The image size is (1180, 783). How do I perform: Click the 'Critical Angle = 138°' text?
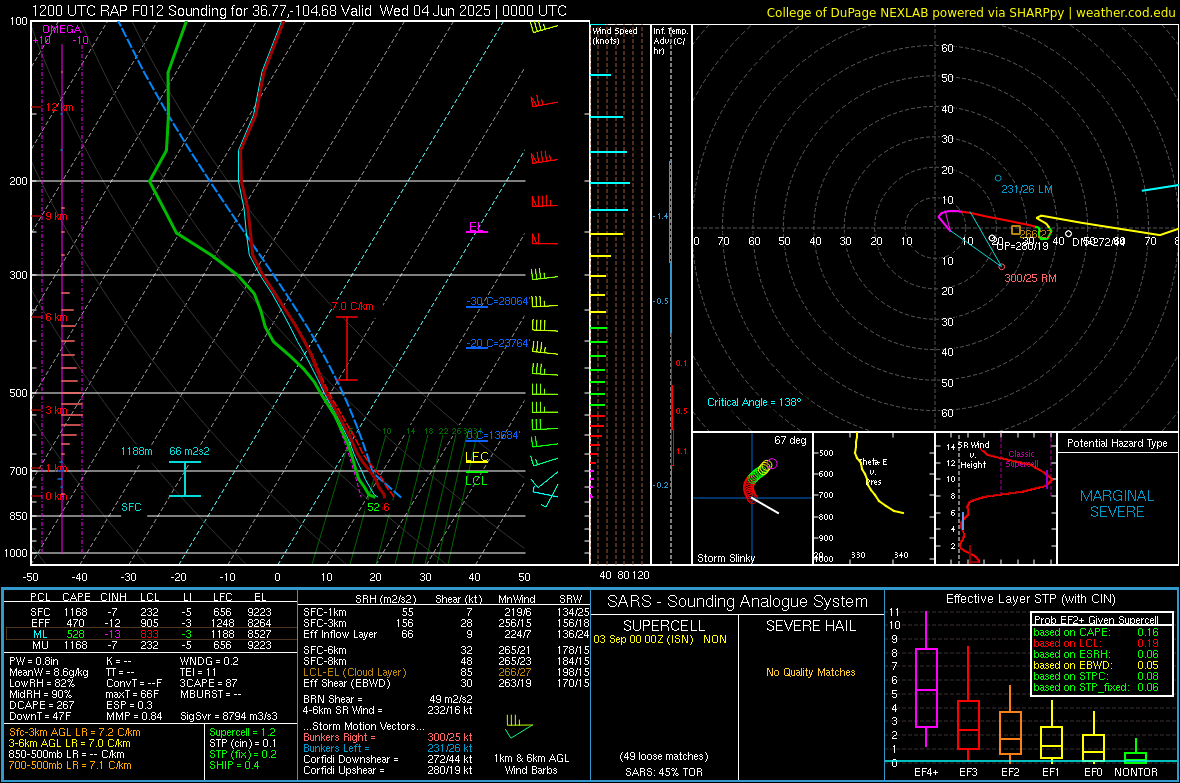[x=754, y=402]
